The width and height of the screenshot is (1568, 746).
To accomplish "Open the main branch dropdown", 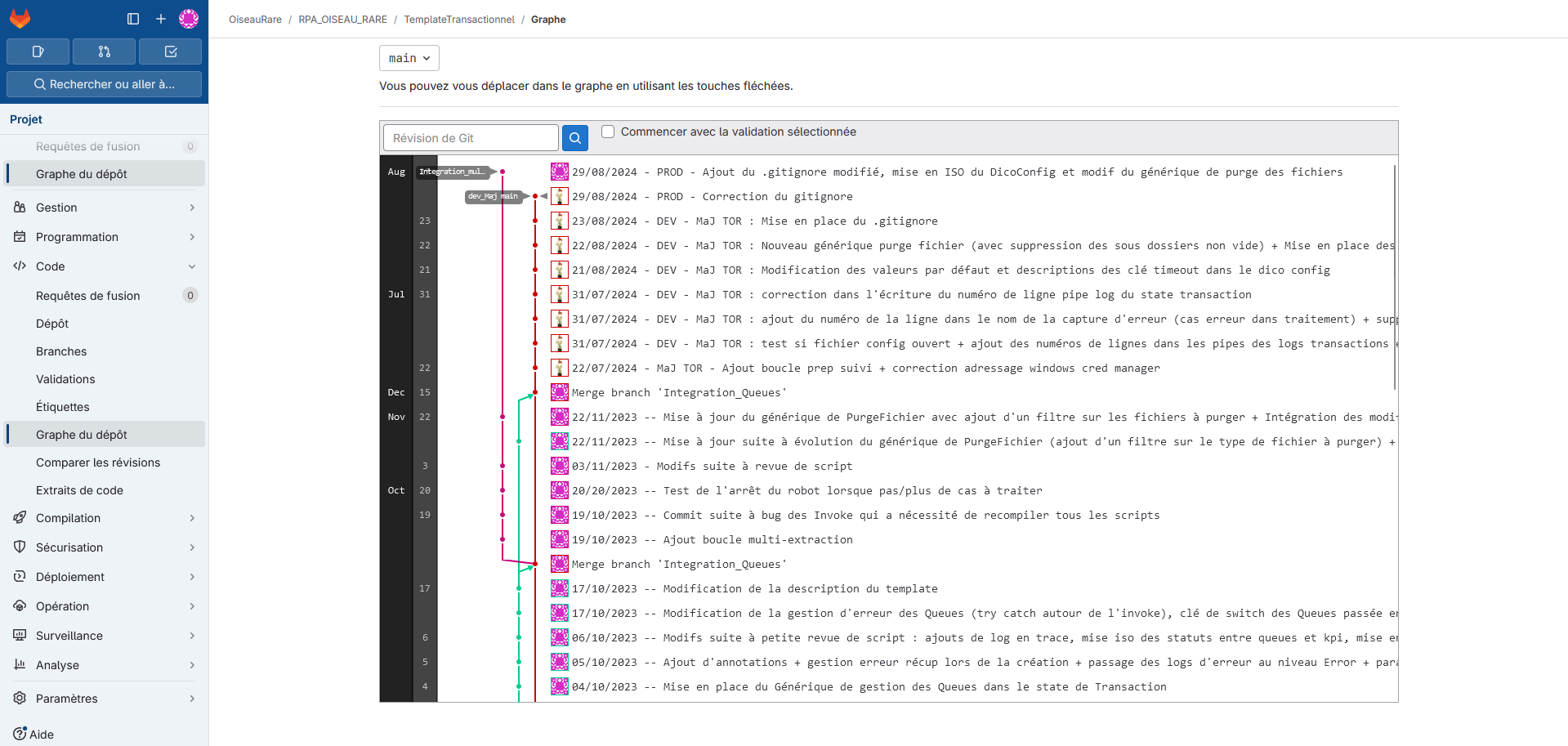I will pos(409,58).
